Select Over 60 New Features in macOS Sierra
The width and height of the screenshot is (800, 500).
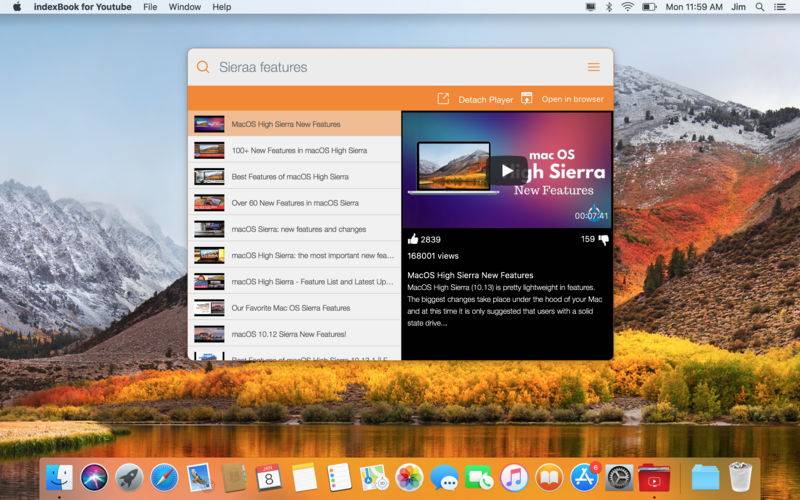(294, 203)
